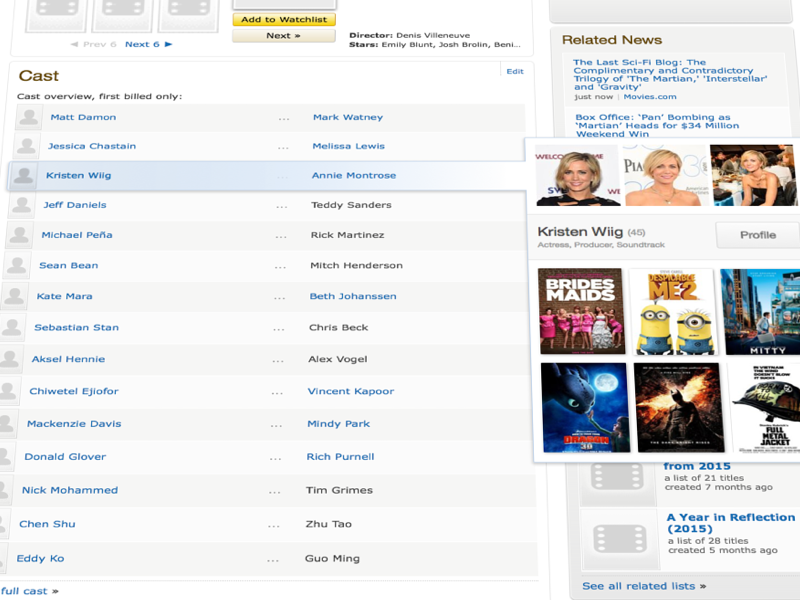The height and width of the screenshot is (600, 800).
Task: Open the Vincent Kapoor character page
Action: [x=351, y=391]
